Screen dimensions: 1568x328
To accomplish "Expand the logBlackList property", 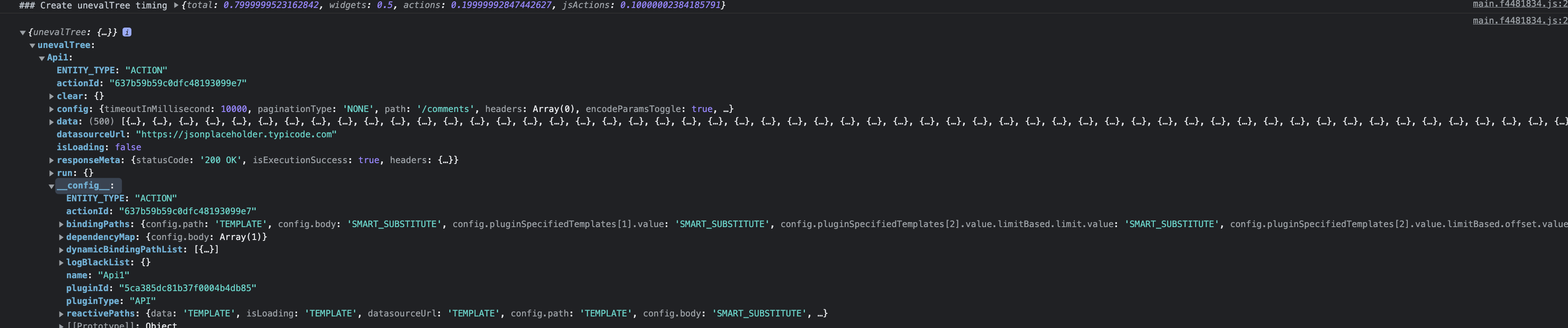I will [61, 263].
